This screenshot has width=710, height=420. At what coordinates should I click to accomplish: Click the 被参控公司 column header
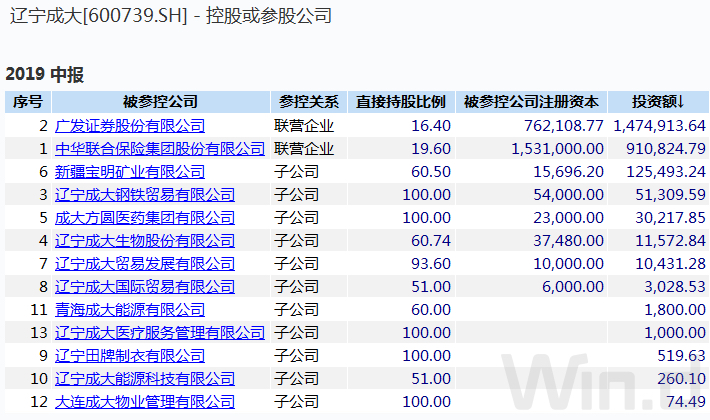click(161, 102)
